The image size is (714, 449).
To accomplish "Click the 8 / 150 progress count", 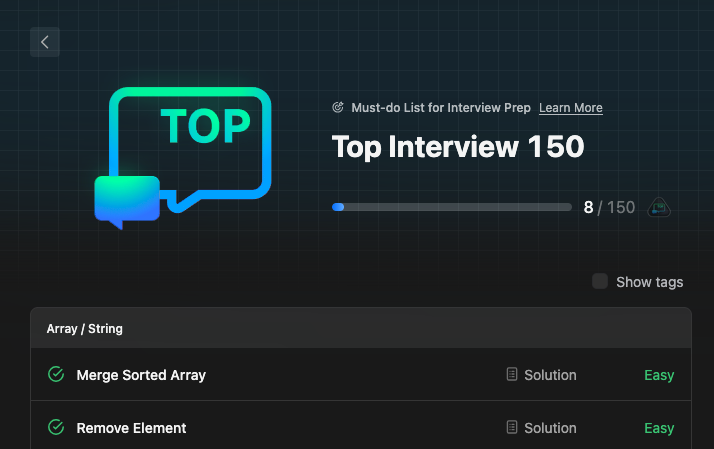I will (x=609, y=207).
